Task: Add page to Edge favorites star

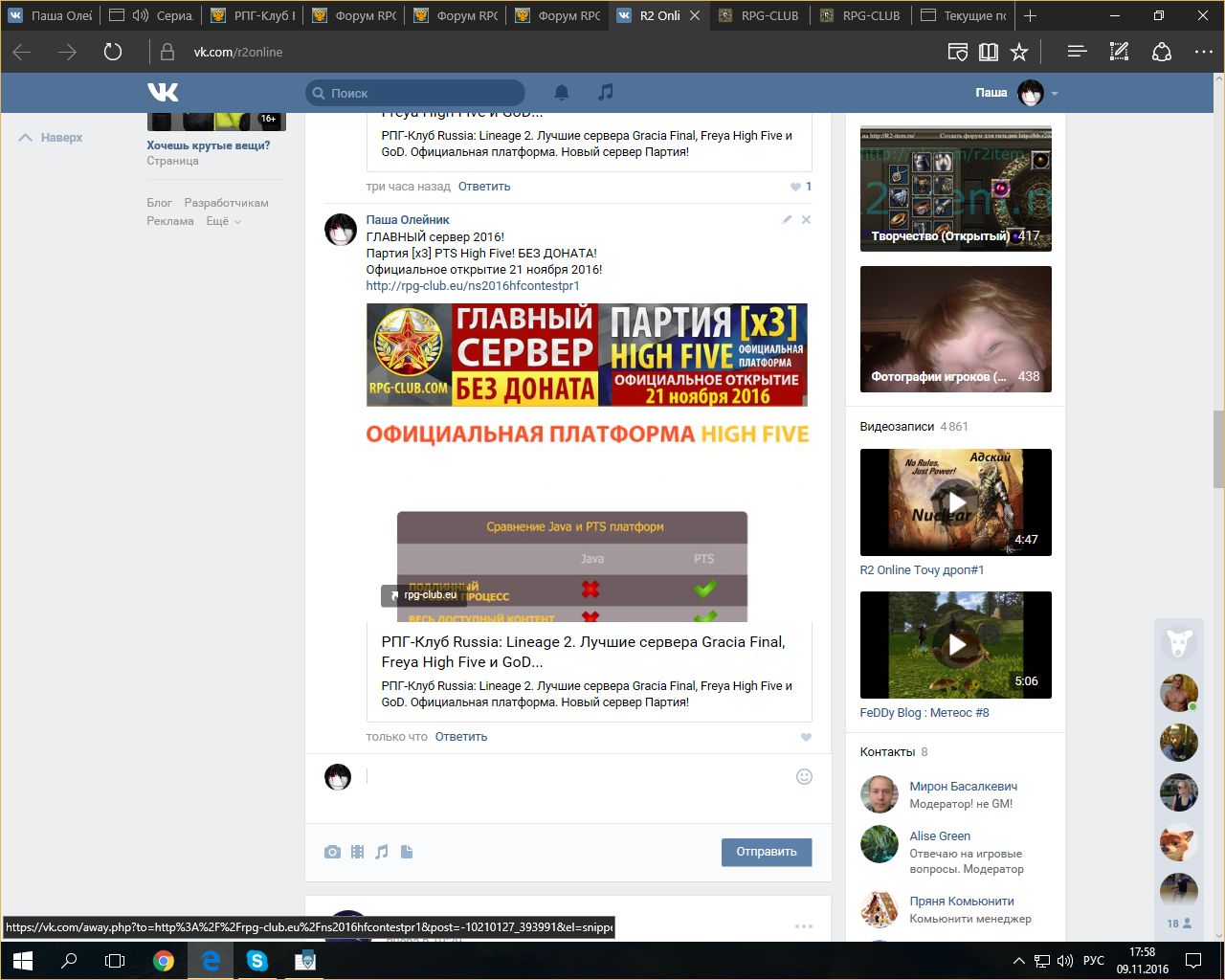Action: click(1019, 52)
